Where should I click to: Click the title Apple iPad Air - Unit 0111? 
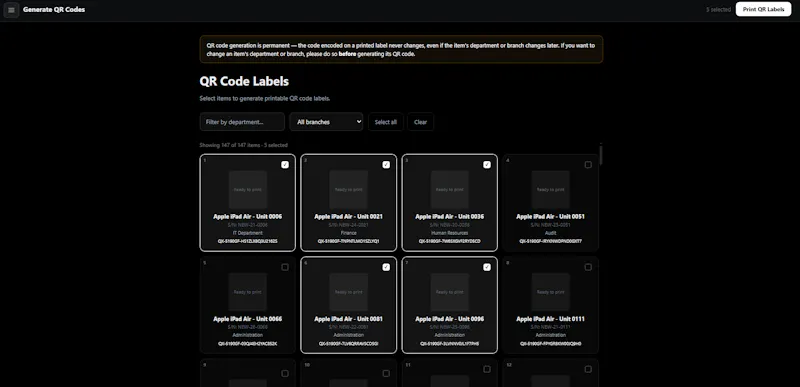coord(551,319)
